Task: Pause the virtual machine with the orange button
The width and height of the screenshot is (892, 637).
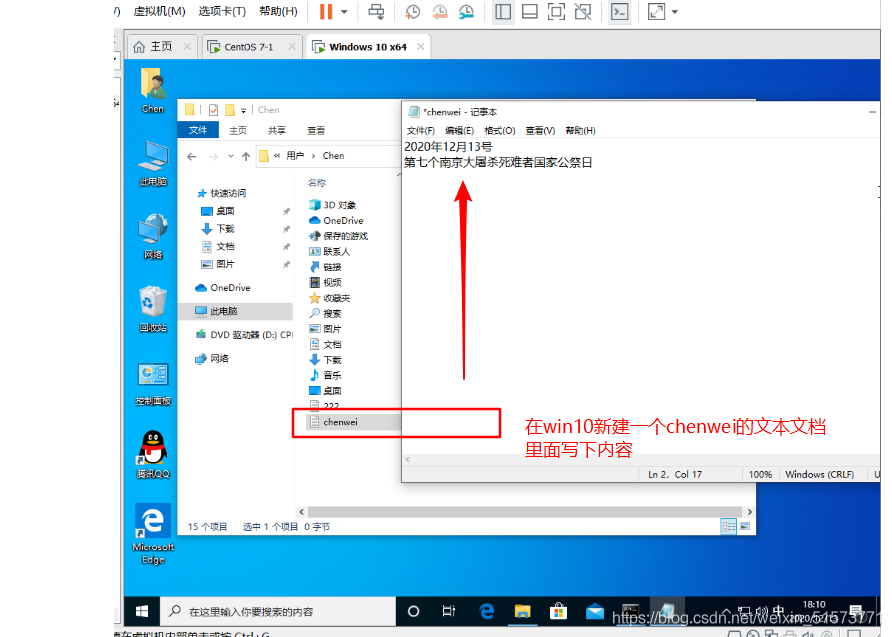Action: pos(325,11)
